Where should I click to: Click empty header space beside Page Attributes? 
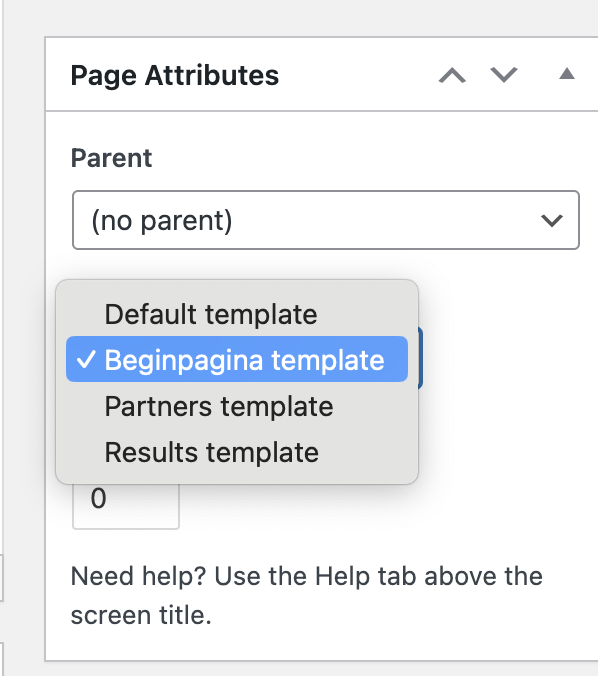pos(358,75)
